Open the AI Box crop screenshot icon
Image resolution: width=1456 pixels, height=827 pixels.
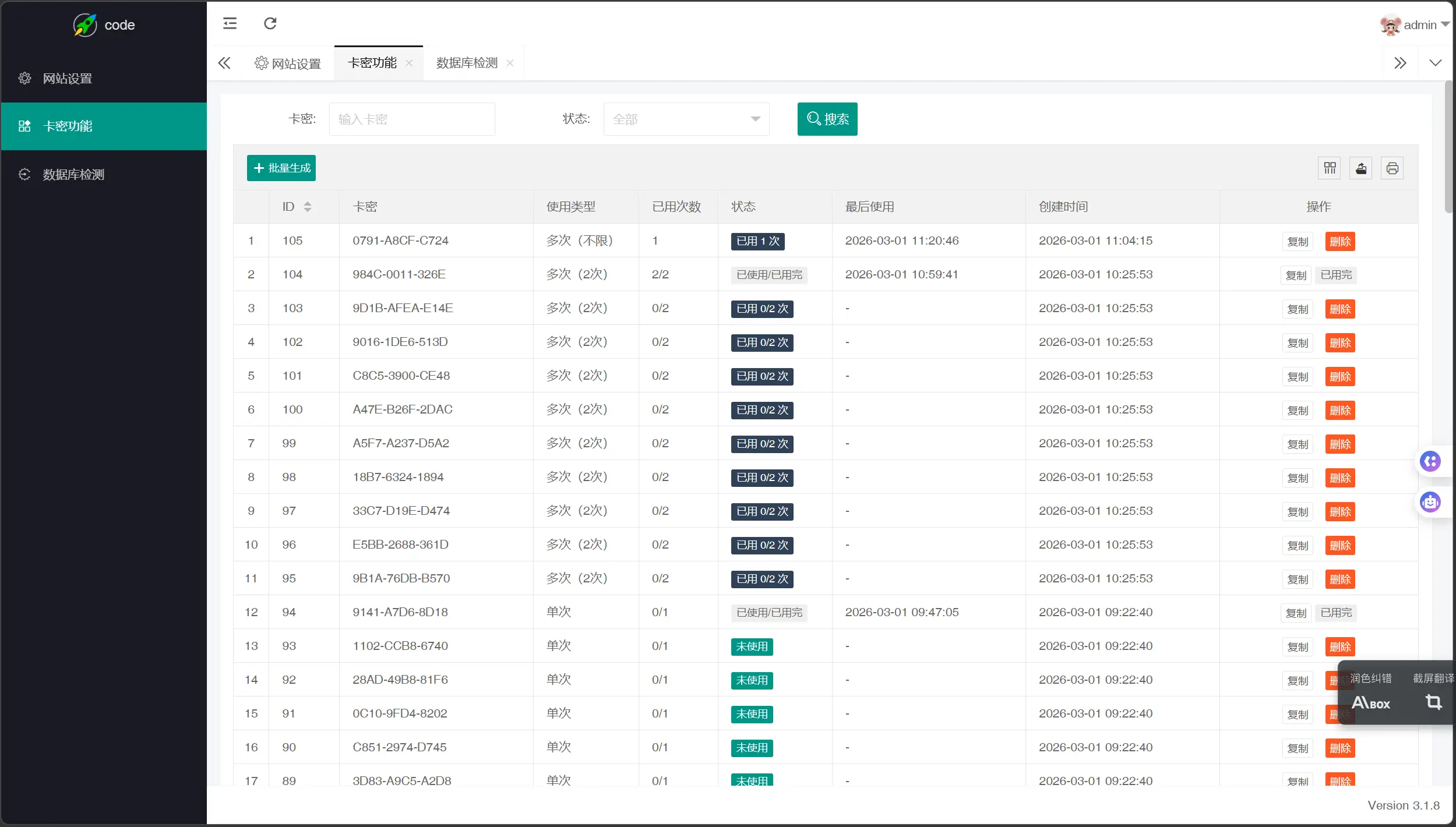1433,702
